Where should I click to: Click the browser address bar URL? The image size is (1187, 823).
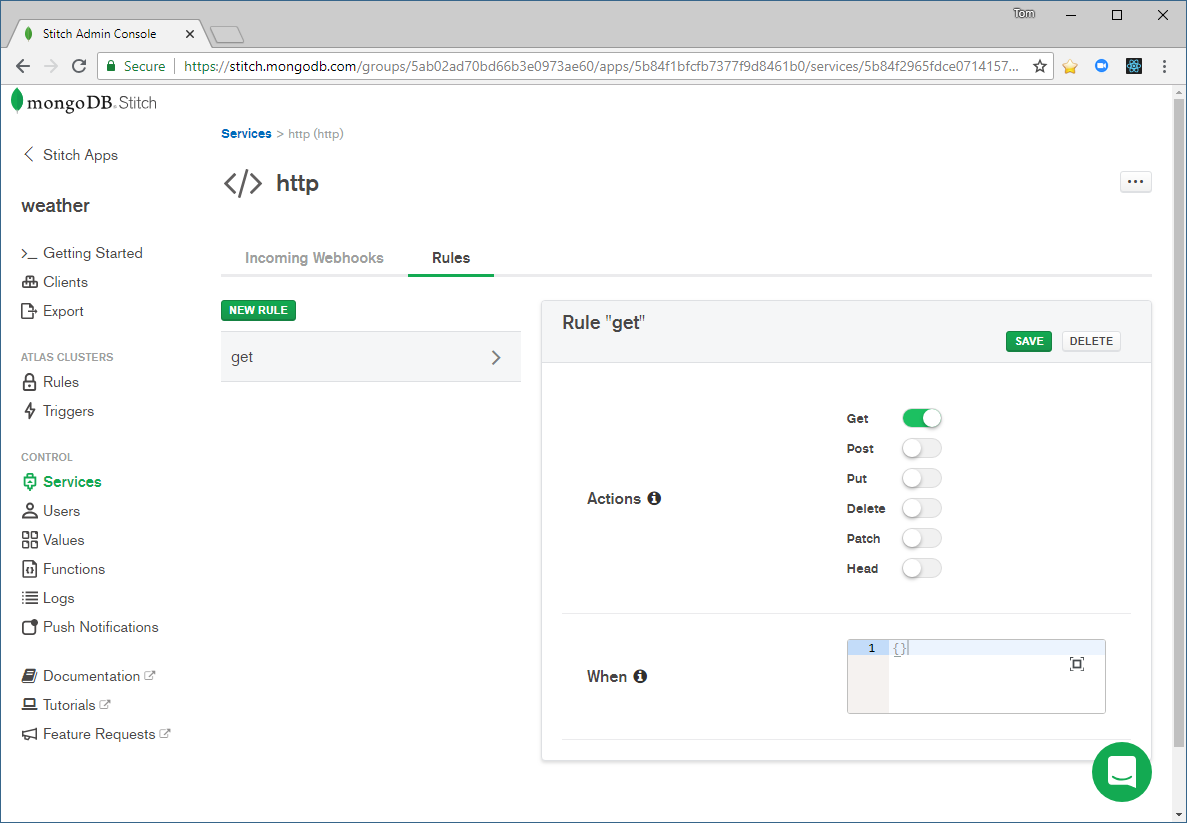[x=602, y=67]
